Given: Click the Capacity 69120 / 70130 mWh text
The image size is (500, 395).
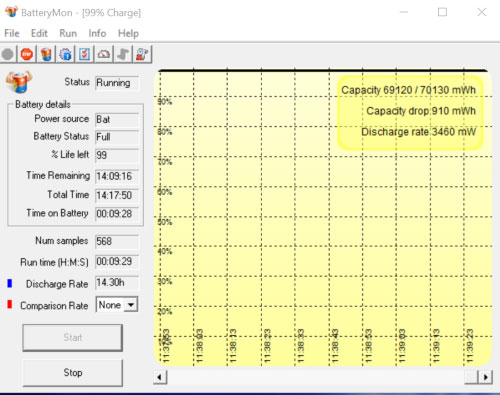Looking at the screenshot, I should coord(408,90).
